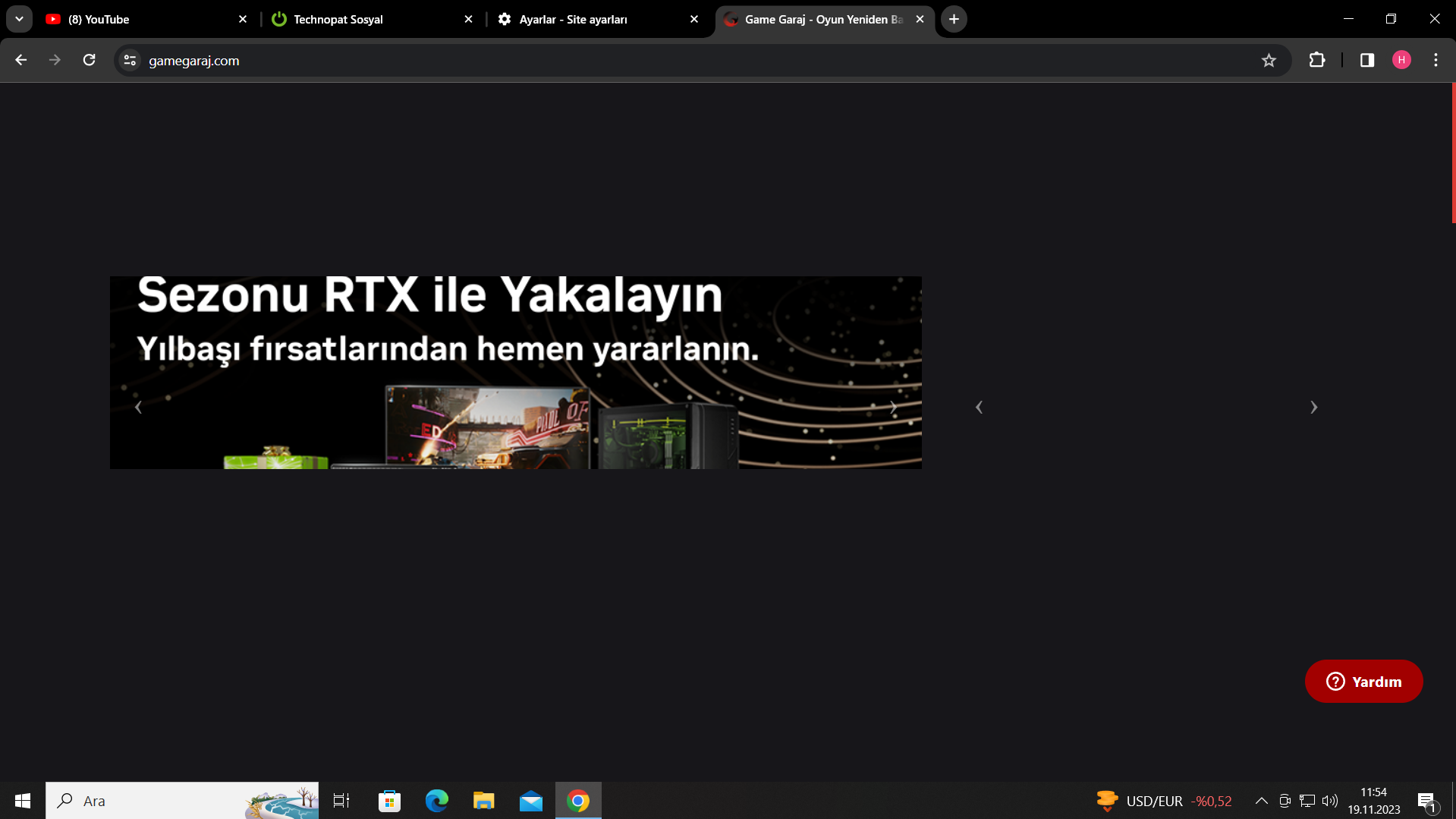Click the Chrome taskbar icon

578,801
